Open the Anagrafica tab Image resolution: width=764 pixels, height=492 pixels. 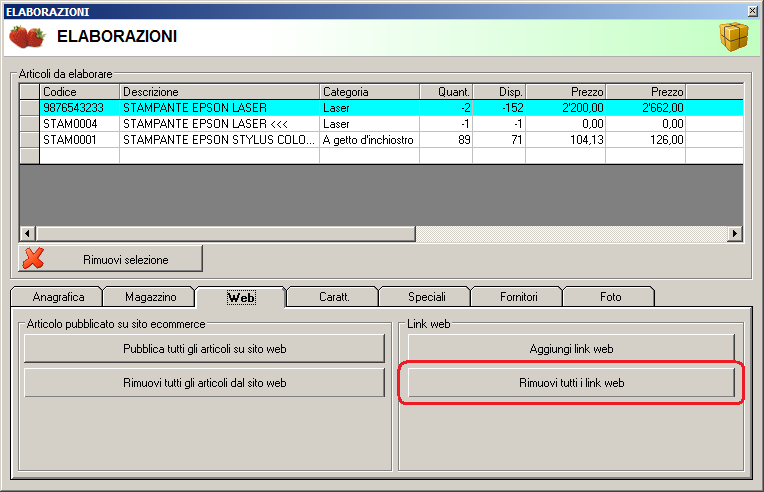[58, 297]
